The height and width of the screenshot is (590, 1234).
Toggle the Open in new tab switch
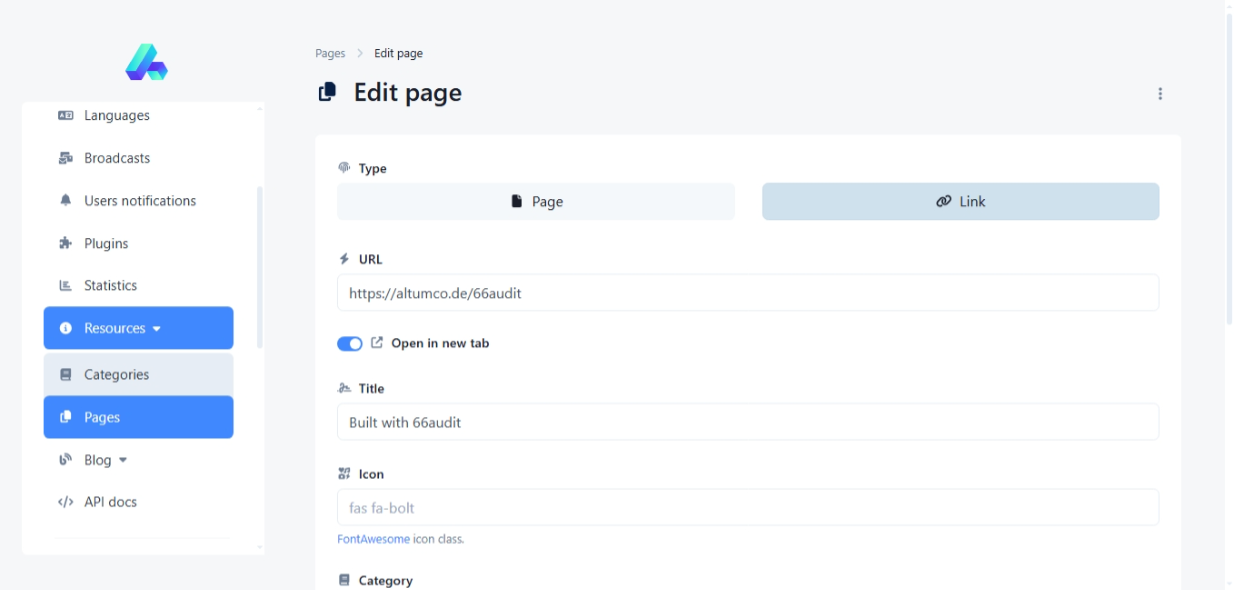click(x=350, y=344)
